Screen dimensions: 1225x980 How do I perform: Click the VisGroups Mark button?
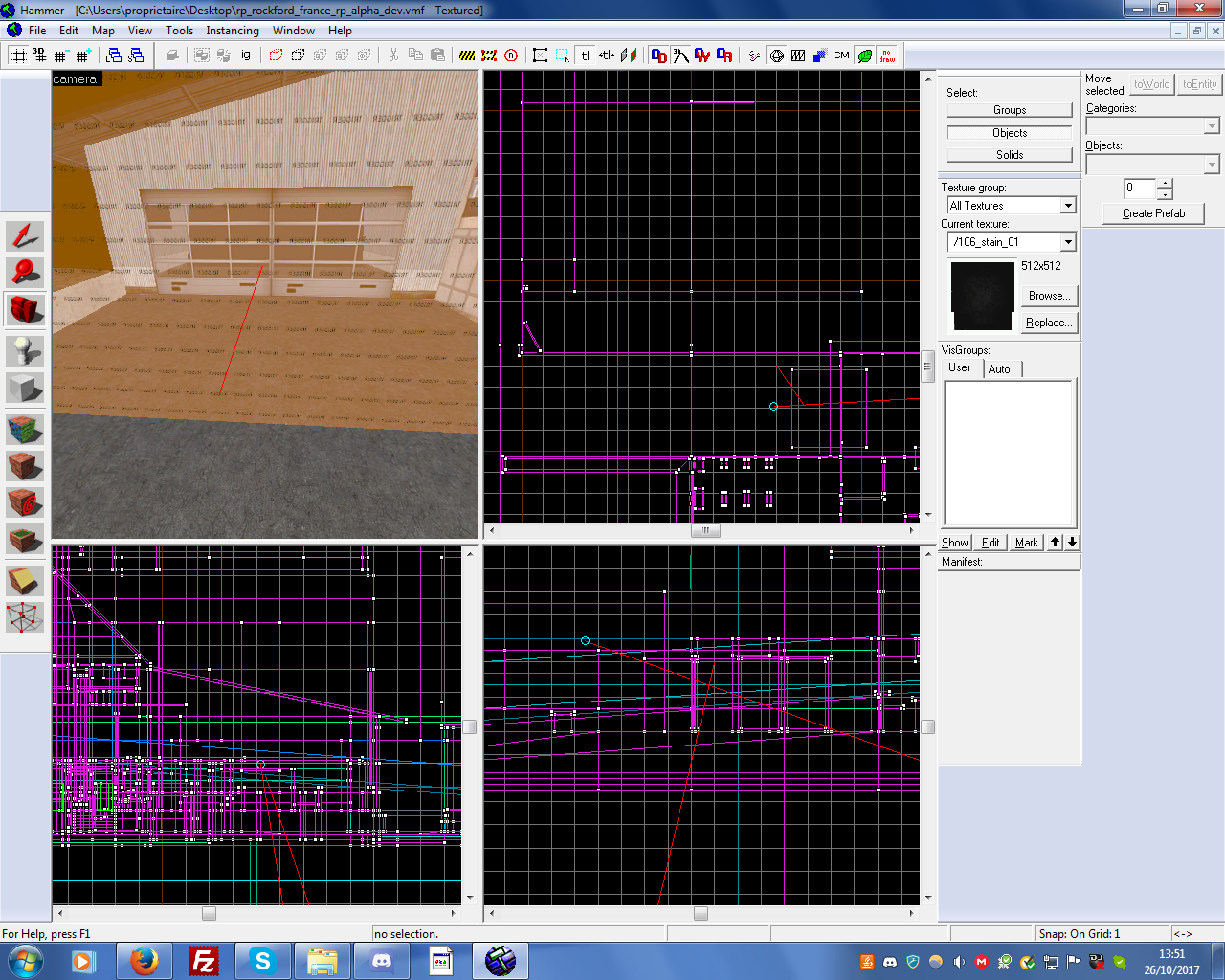(x=1026, y=543)
